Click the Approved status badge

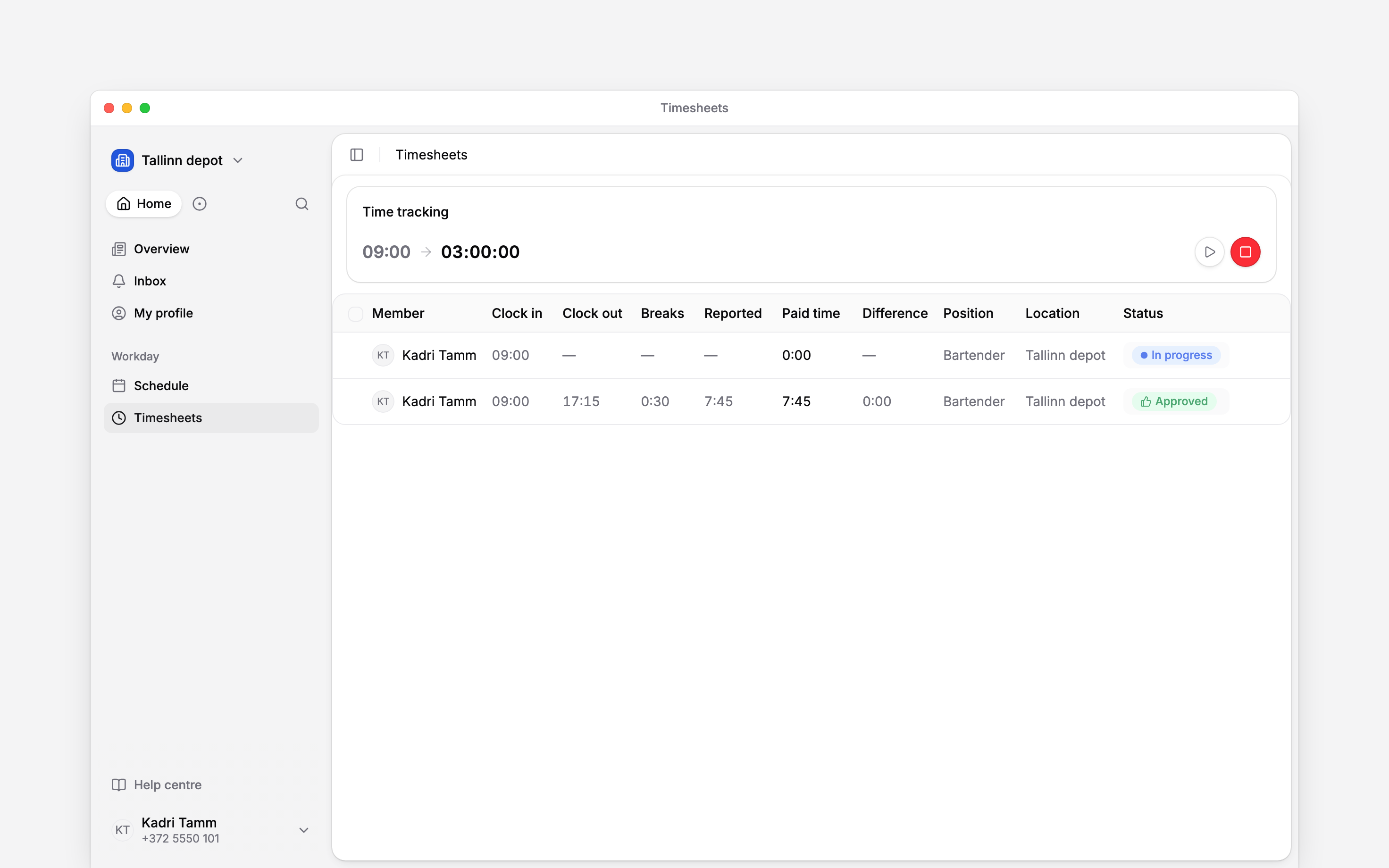pos(1174,401)
